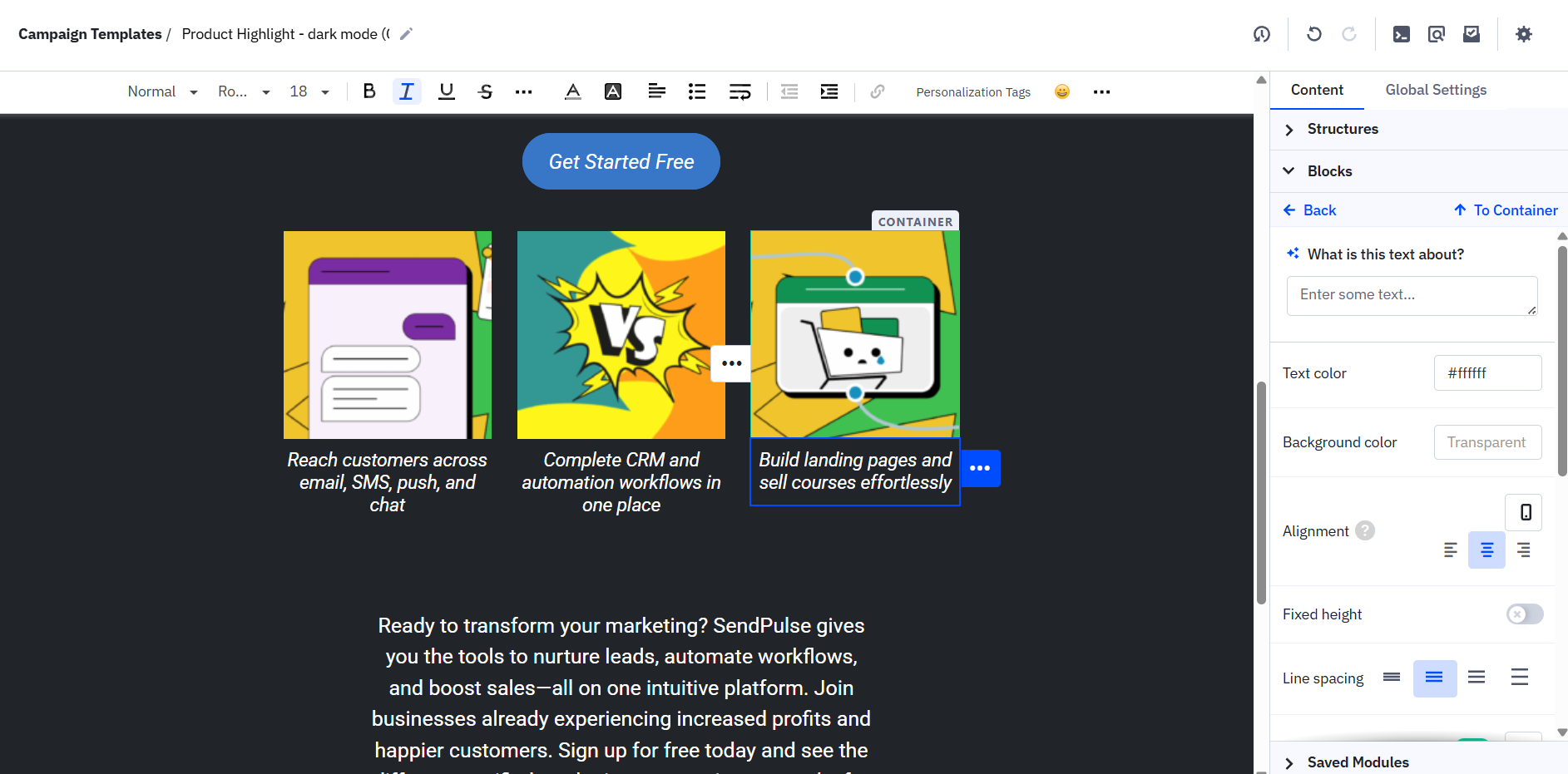Viewport: 1568px width, 774px height.
Task: Undo the last change
Action: point(1314,34)
